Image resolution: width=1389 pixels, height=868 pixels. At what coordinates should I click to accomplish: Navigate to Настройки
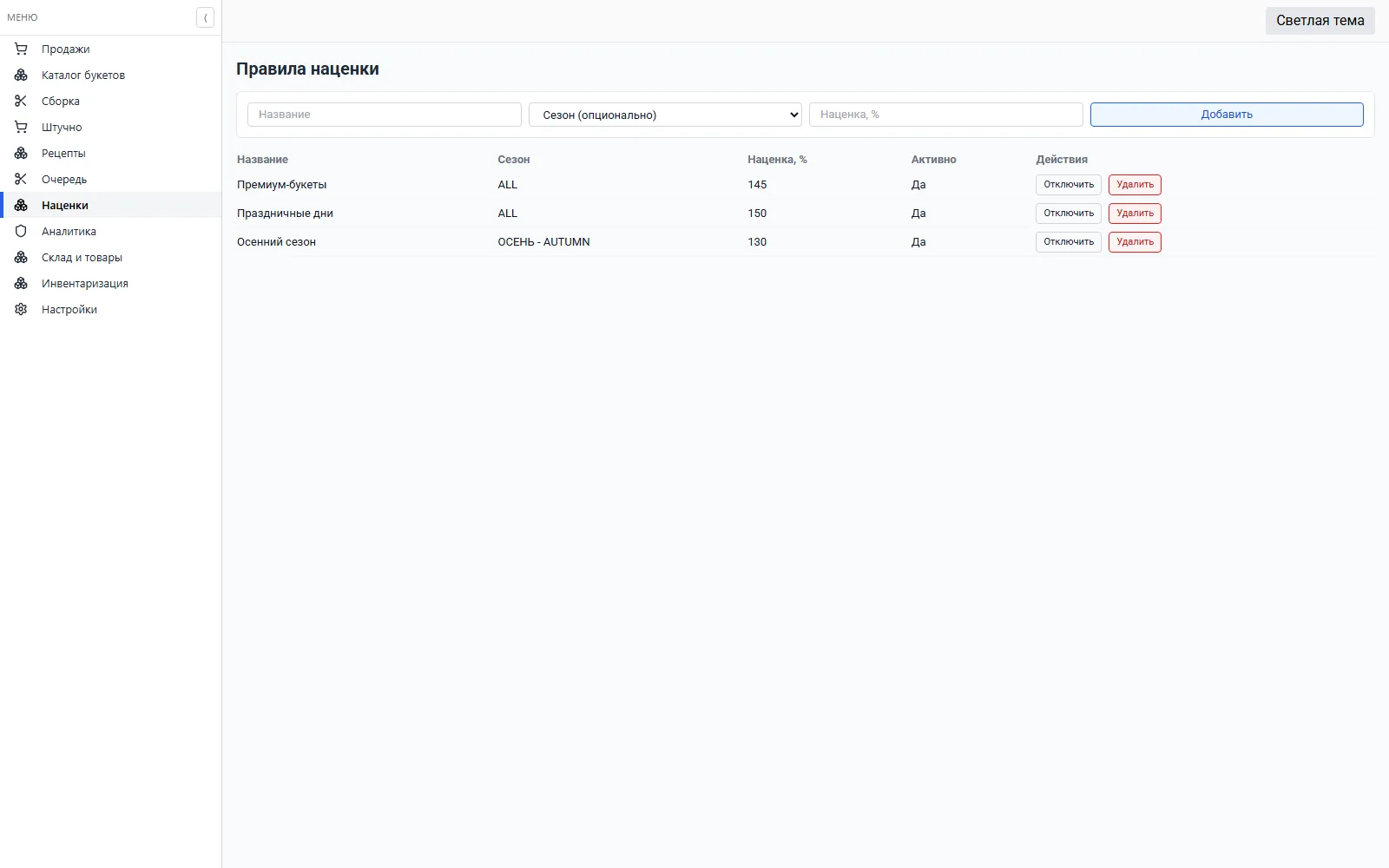pyautogui.click(x=111, y=309)
